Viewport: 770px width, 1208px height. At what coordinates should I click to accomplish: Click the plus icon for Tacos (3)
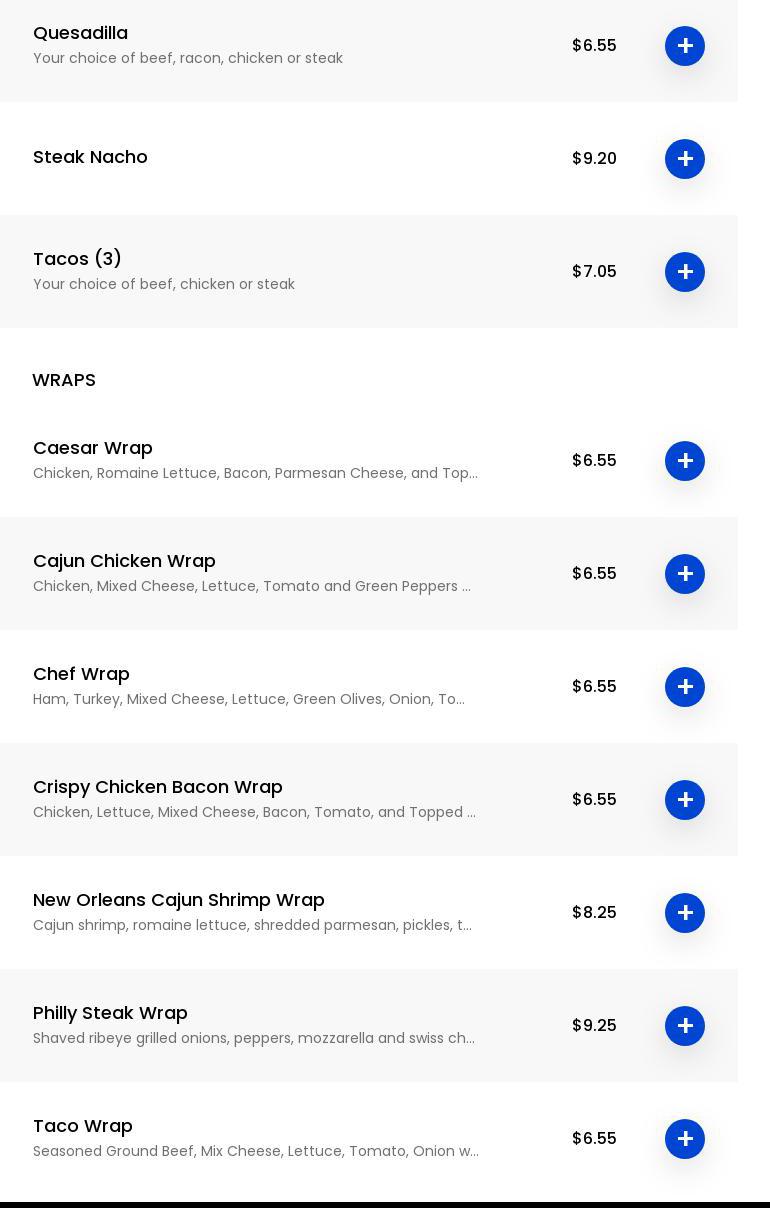tap(685, 272)
